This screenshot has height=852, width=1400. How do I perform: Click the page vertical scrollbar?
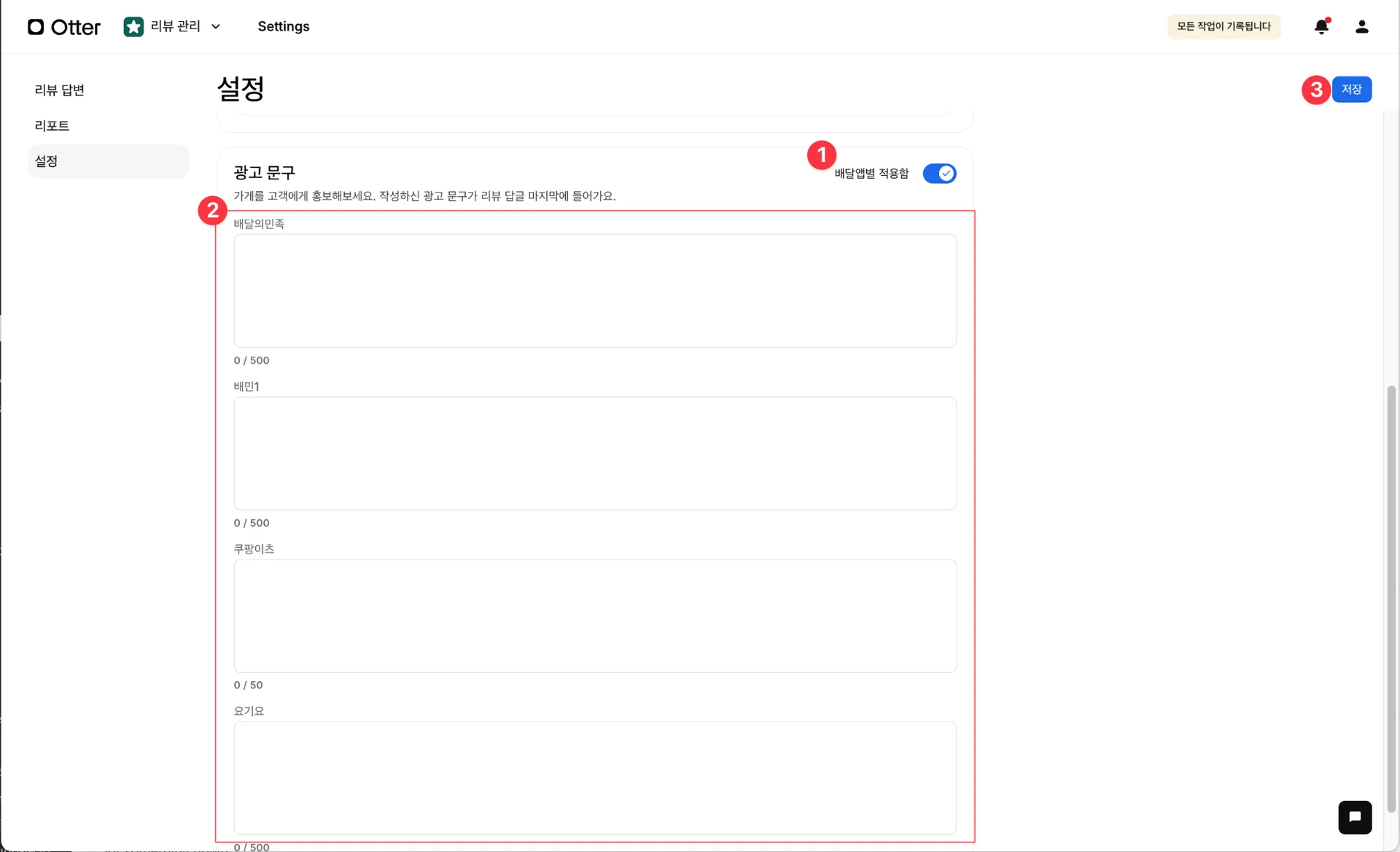coord(1391,598)
